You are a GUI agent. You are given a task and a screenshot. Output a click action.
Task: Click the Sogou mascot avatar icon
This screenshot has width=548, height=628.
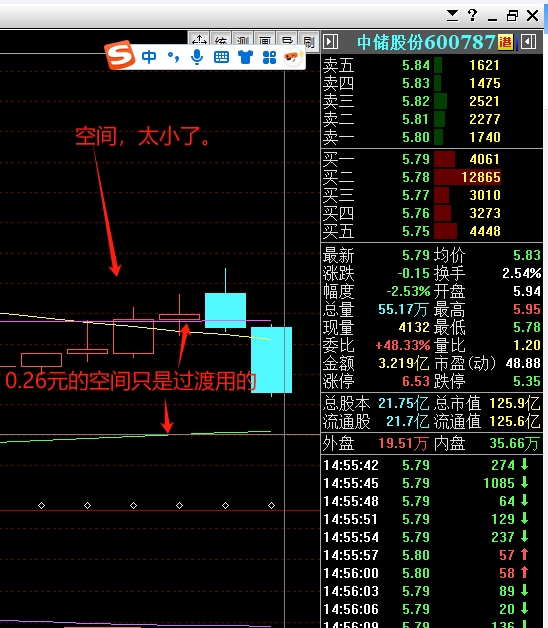pos(292,57)
